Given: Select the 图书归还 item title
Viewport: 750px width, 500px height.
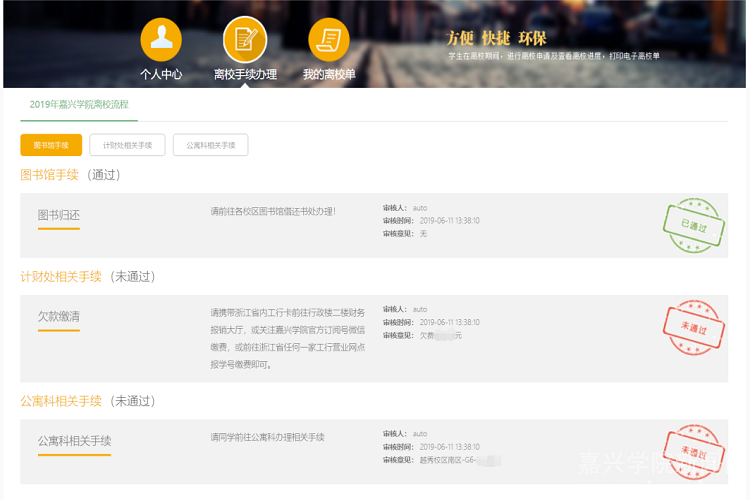Looking at the screenshot, I should (59, 215).
